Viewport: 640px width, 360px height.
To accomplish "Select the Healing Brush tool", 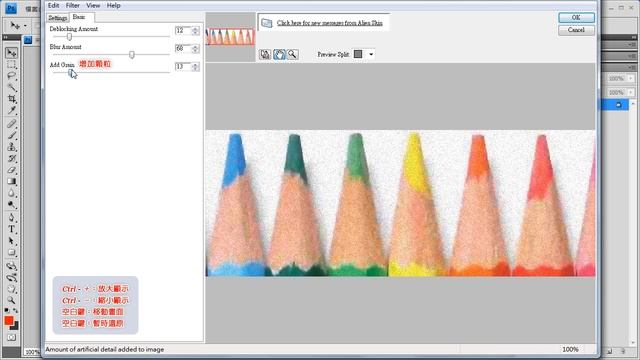I will click(11, 124).
